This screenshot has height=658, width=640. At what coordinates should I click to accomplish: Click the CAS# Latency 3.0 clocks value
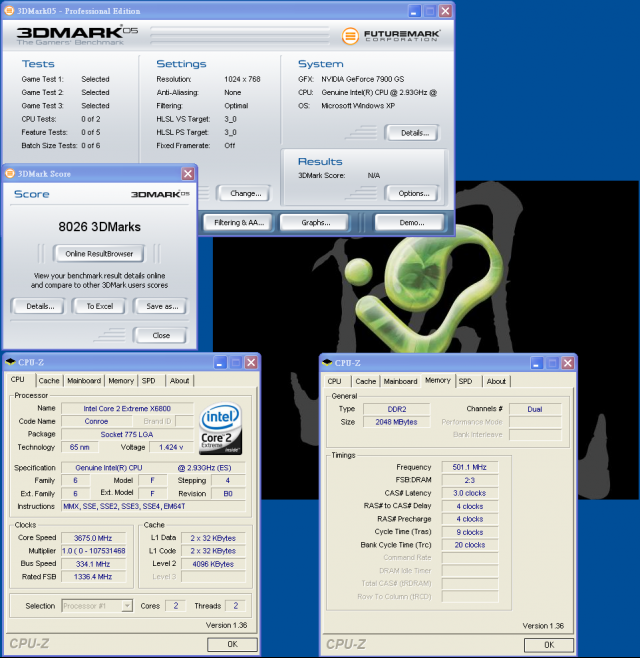[470, 493]
